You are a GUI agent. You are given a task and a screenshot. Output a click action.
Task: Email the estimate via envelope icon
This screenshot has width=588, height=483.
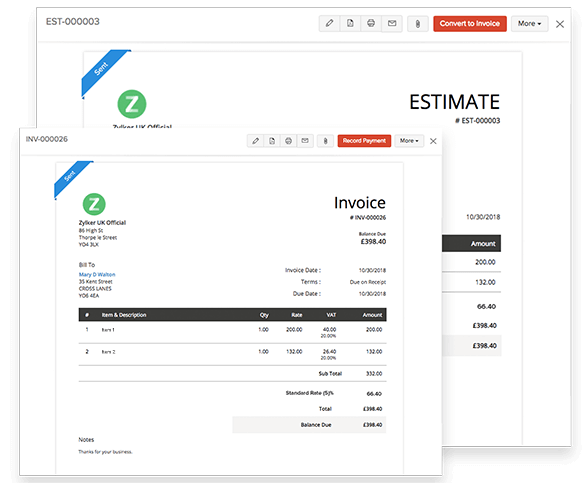[392, 23]
